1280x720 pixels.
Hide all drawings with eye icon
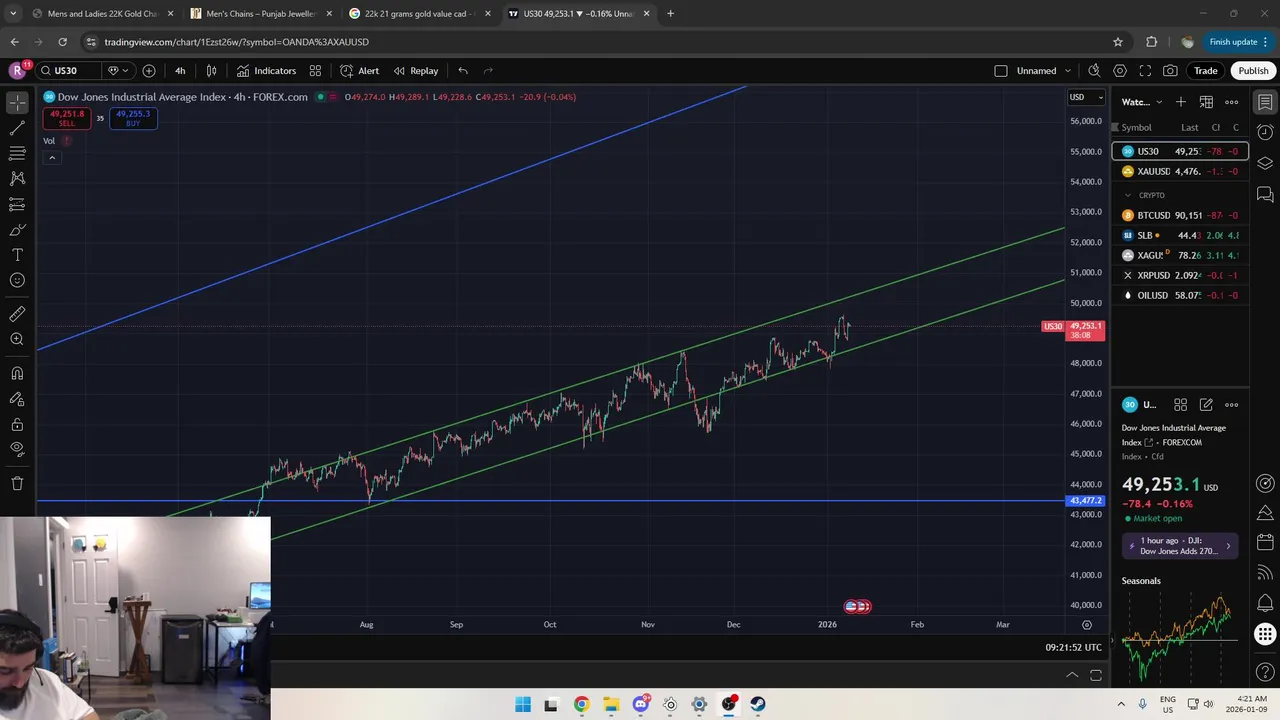[17, 450]
